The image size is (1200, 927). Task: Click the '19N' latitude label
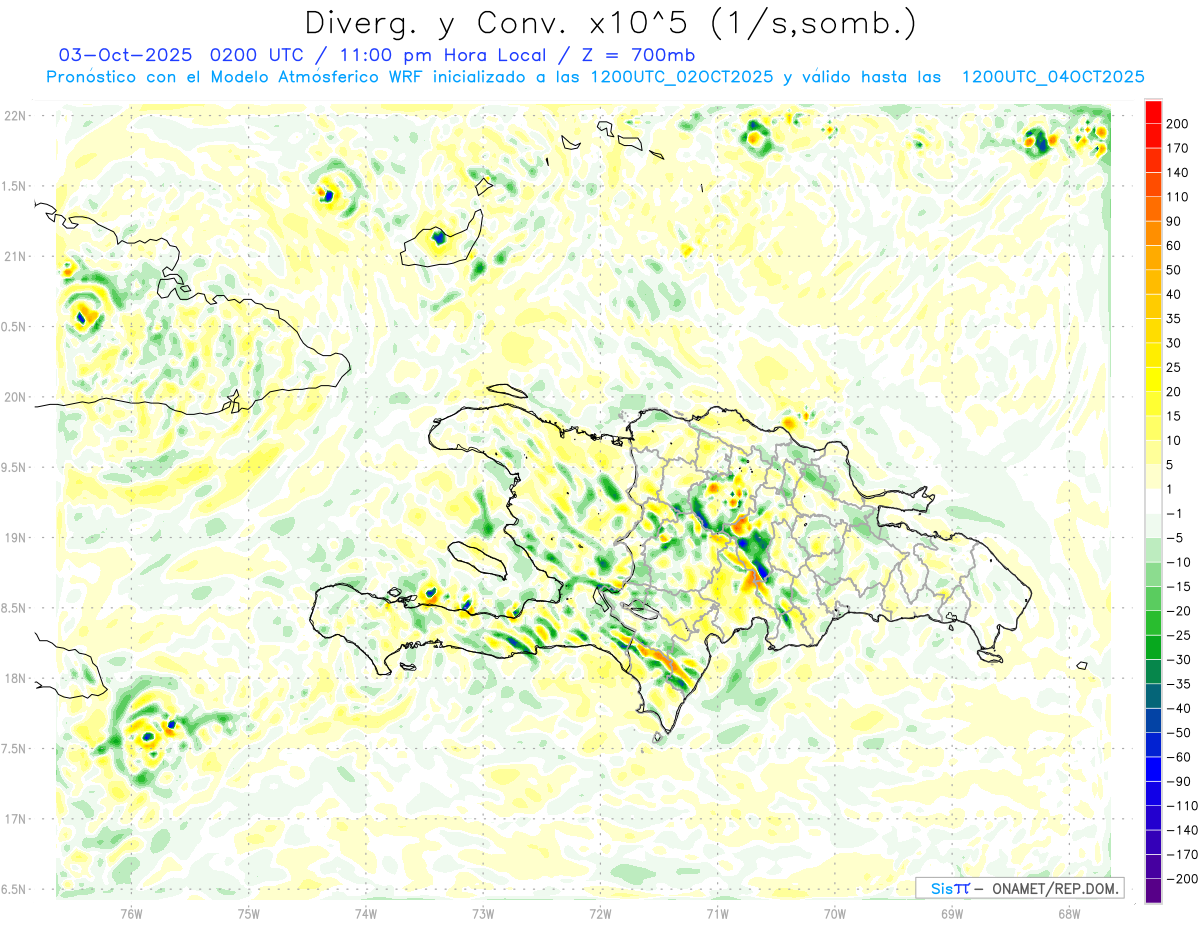14,537
